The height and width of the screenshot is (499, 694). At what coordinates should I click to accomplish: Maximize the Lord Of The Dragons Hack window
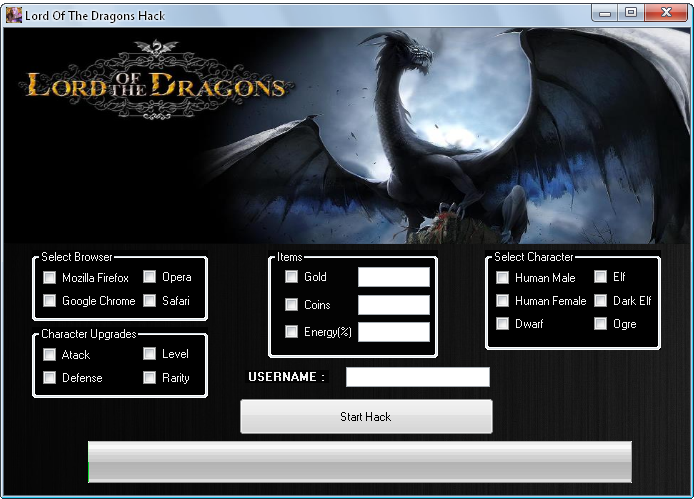(631, 13)
